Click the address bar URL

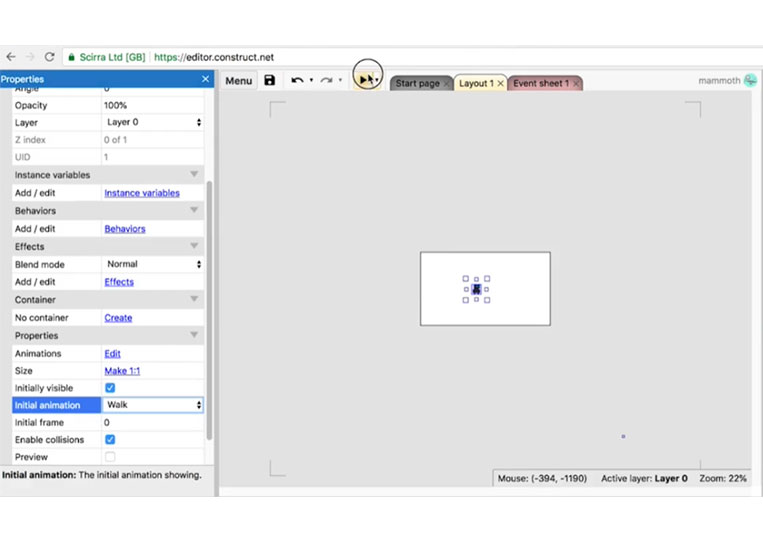214,57
